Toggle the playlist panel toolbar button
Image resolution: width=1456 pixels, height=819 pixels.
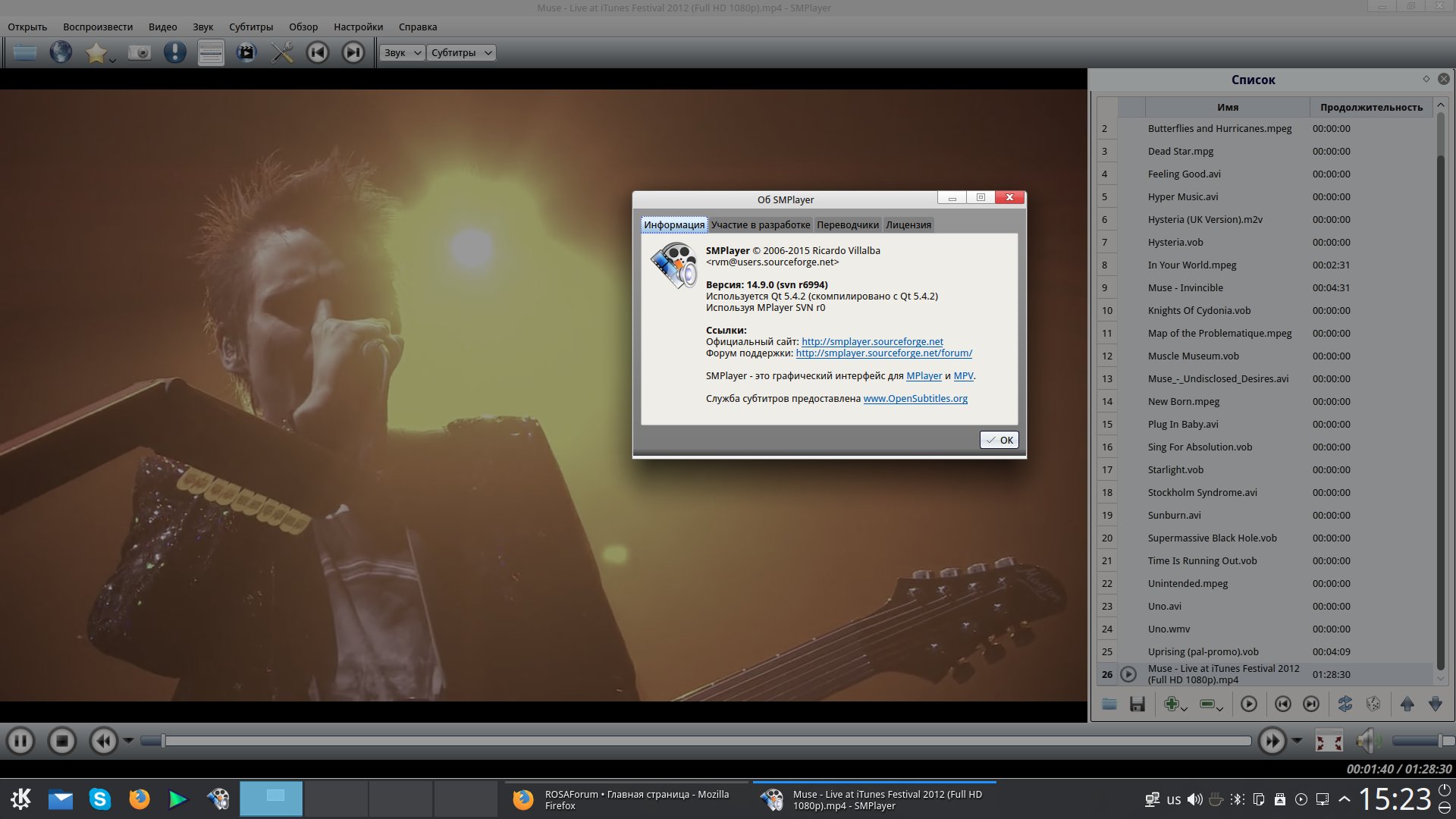pyautogui.click(x=210, y=52)
